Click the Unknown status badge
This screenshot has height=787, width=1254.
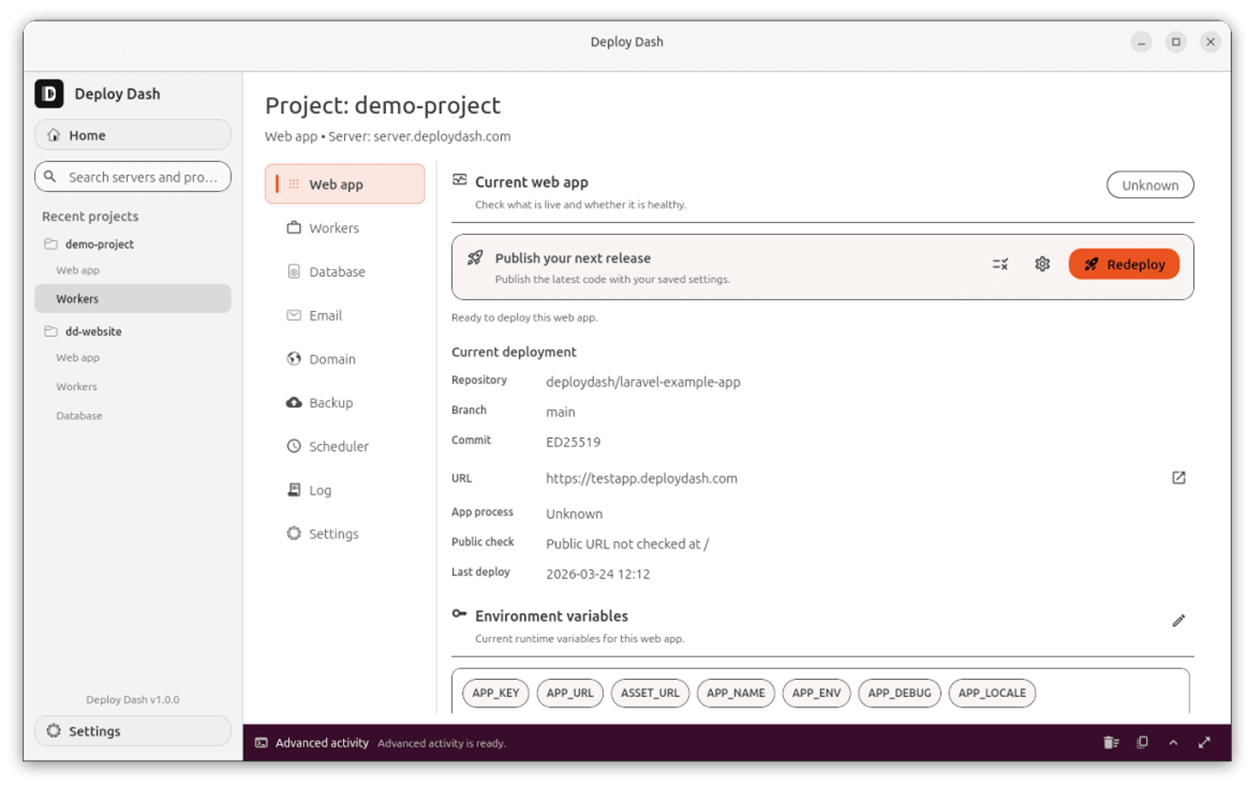tap(1150, 185)
